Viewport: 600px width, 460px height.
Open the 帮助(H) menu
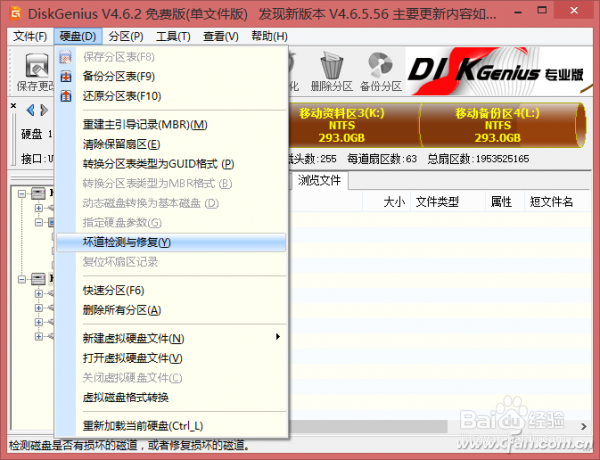click(x=269, y=36)
